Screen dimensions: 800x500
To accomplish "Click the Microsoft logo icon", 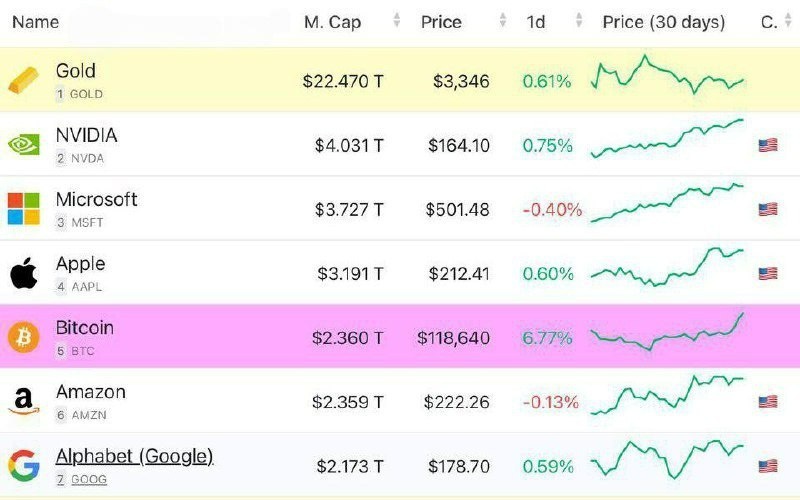I will (x=24, y=209).
